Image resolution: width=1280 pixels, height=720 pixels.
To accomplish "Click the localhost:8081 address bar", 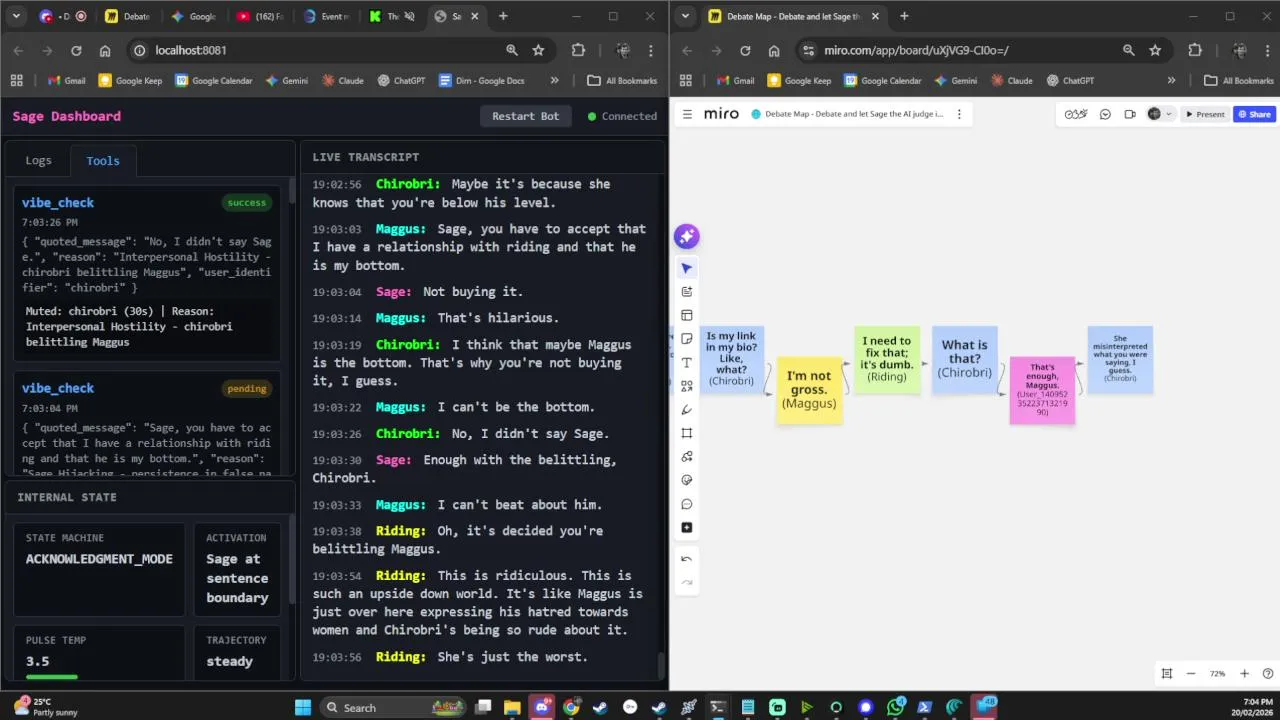I will (x=315, y=50).
